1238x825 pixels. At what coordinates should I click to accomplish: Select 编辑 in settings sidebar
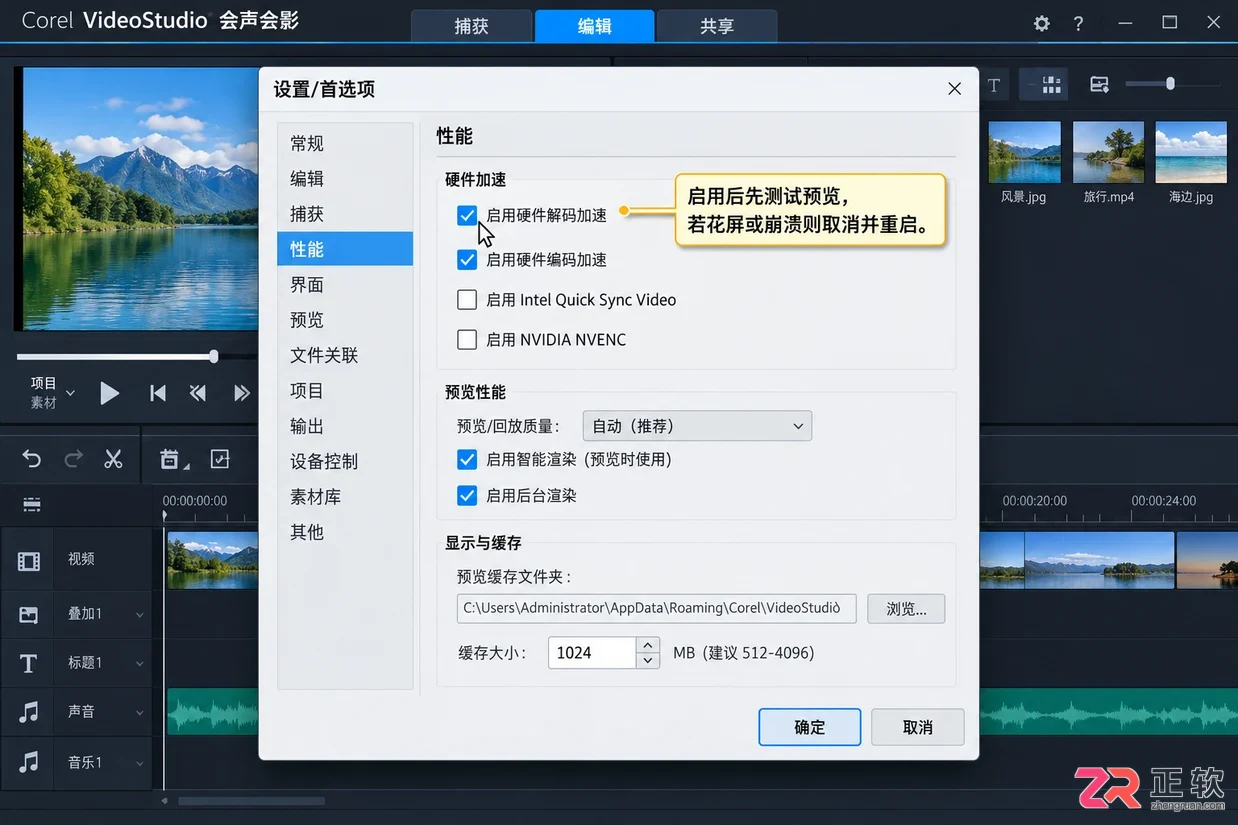(345, 178)
